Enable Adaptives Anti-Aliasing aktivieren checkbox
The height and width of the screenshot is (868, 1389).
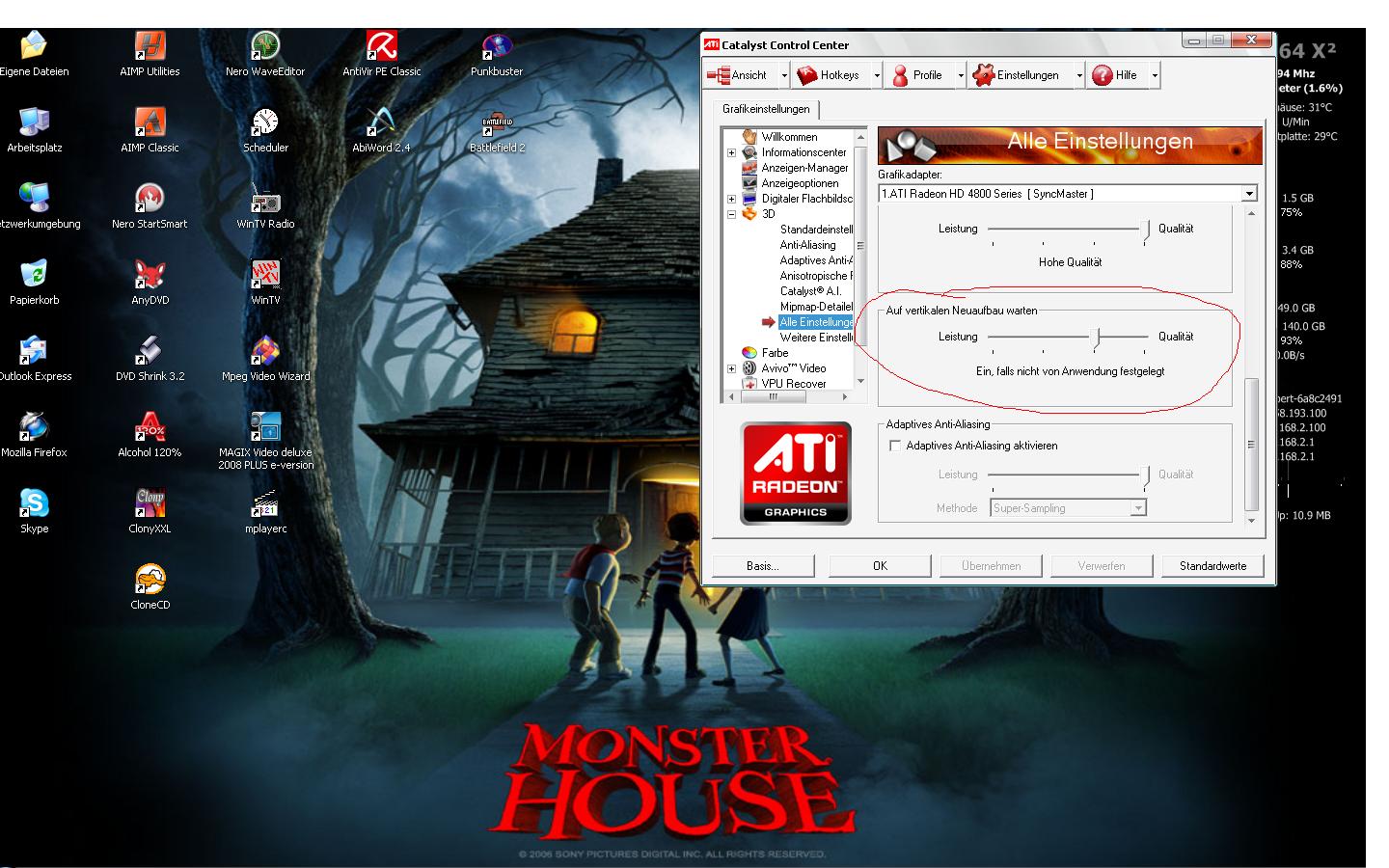[x=895, y=446]
